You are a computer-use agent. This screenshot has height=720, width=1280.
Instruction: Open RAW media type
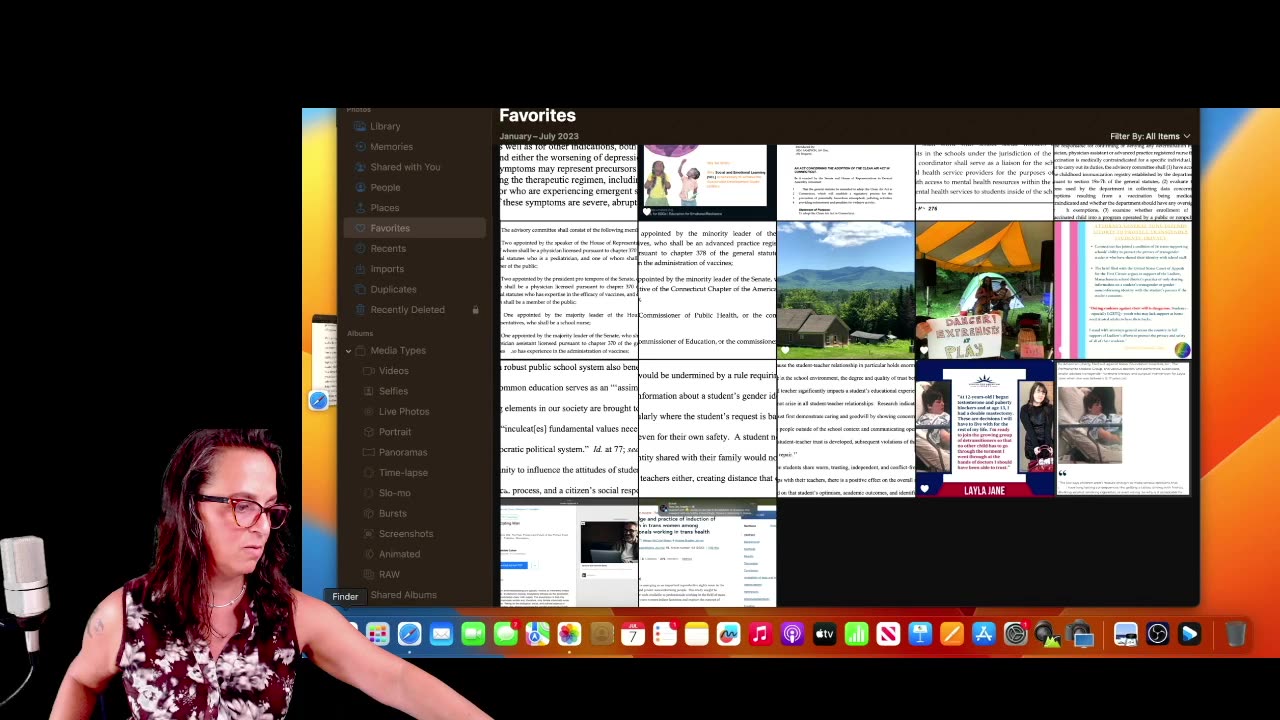389,574
